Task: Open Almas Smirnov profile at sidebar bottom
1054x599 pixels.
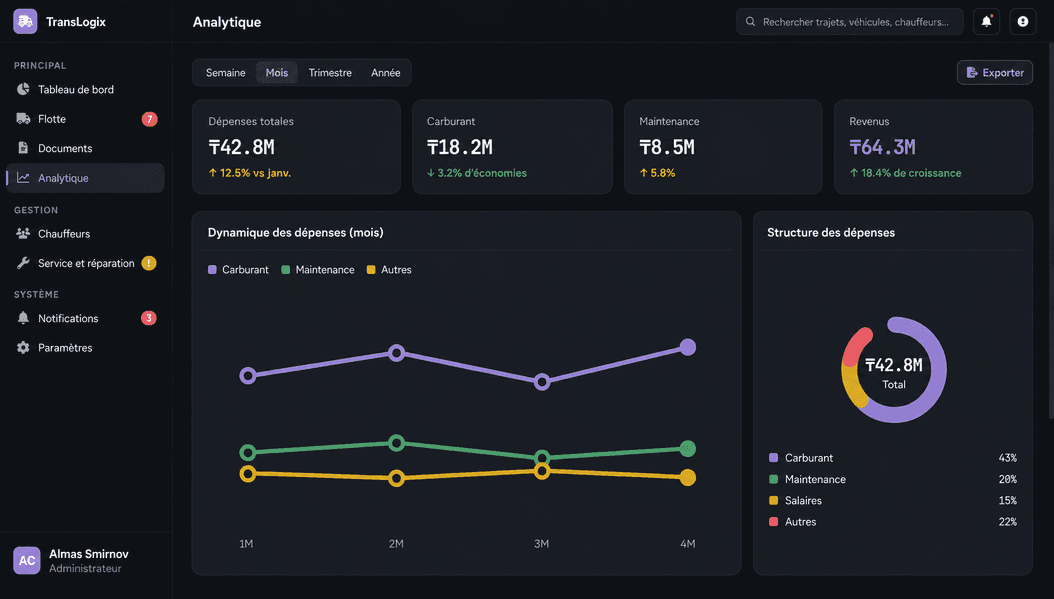Action: pos(85,561)
